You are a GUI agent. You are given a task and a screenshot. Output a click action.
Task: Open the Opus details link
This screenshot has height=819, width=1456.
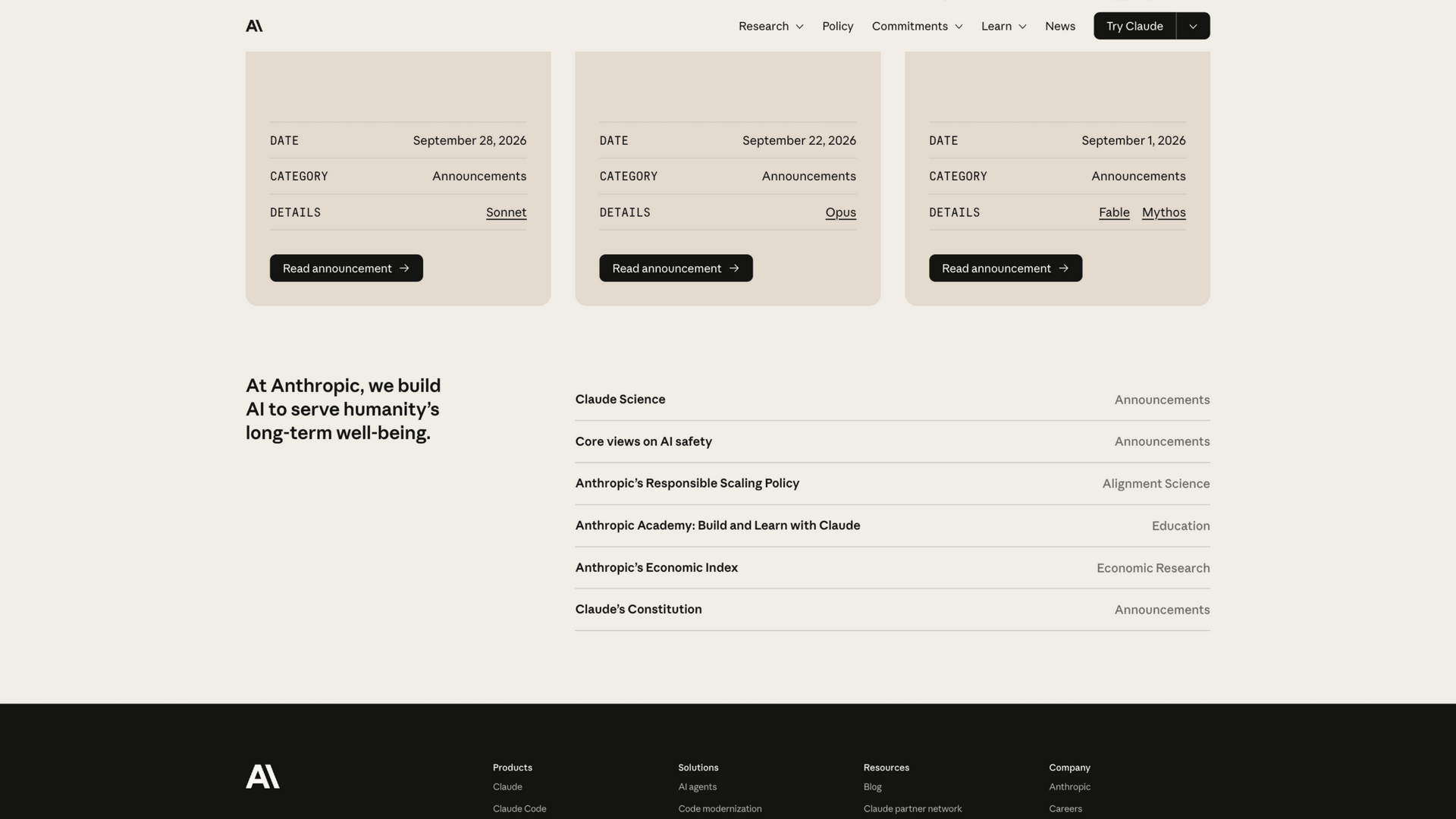[x=840, y=212]
